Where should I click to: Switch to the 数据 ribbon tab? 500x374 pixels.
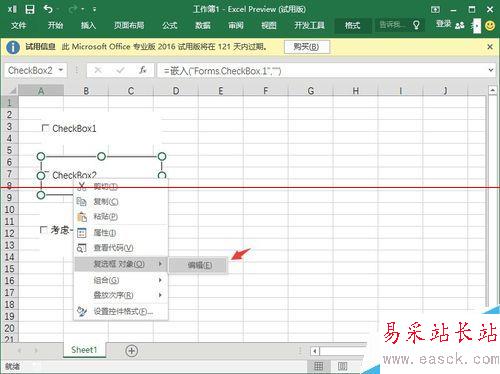click(203, 25)
